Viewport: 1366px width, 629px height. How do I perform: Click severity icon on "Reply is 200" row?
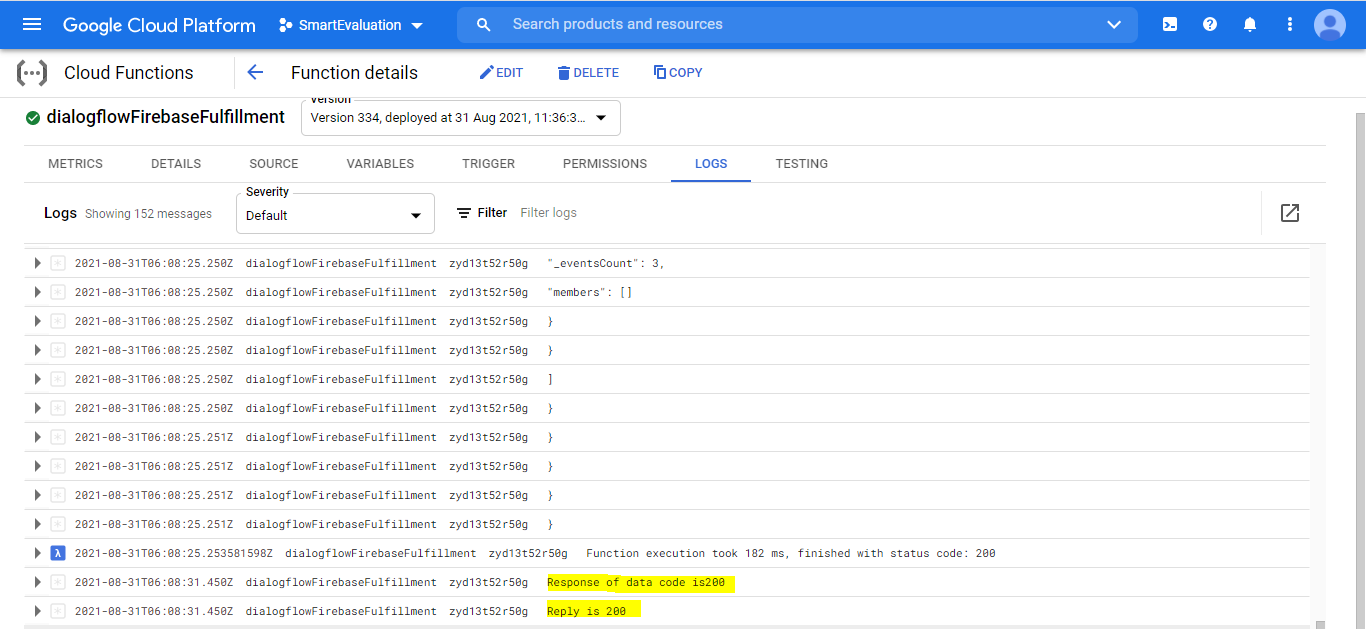[58, 611]
